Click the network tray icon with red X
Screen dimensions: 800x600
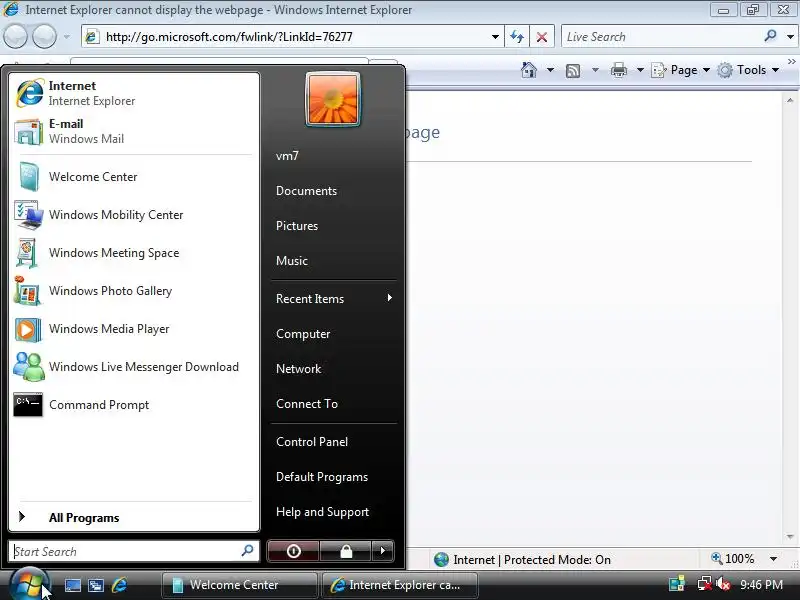pyautogui.click(x=705, y=584)
